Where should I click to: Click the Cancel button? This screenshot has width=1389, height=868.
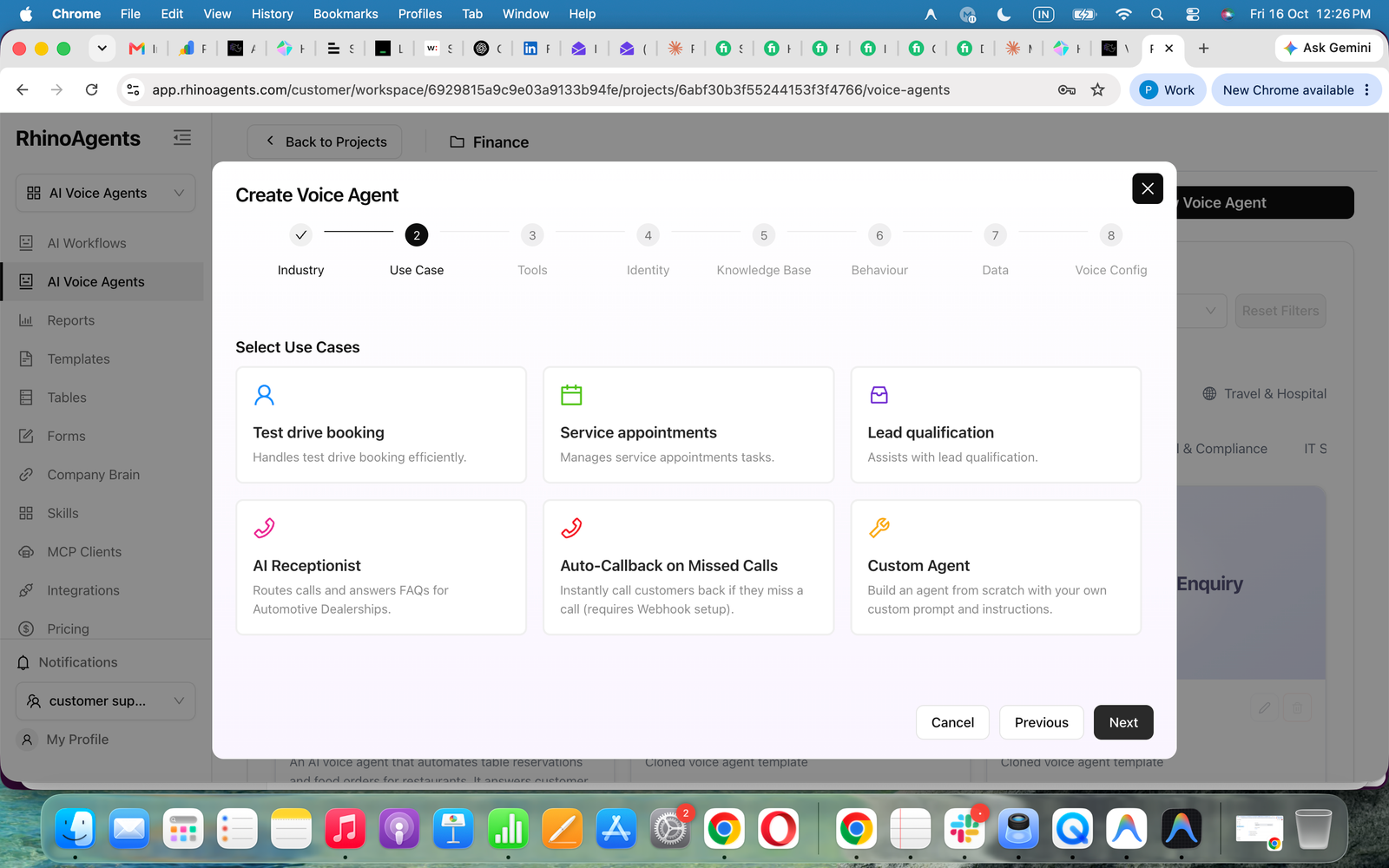[x=952, y=722]
